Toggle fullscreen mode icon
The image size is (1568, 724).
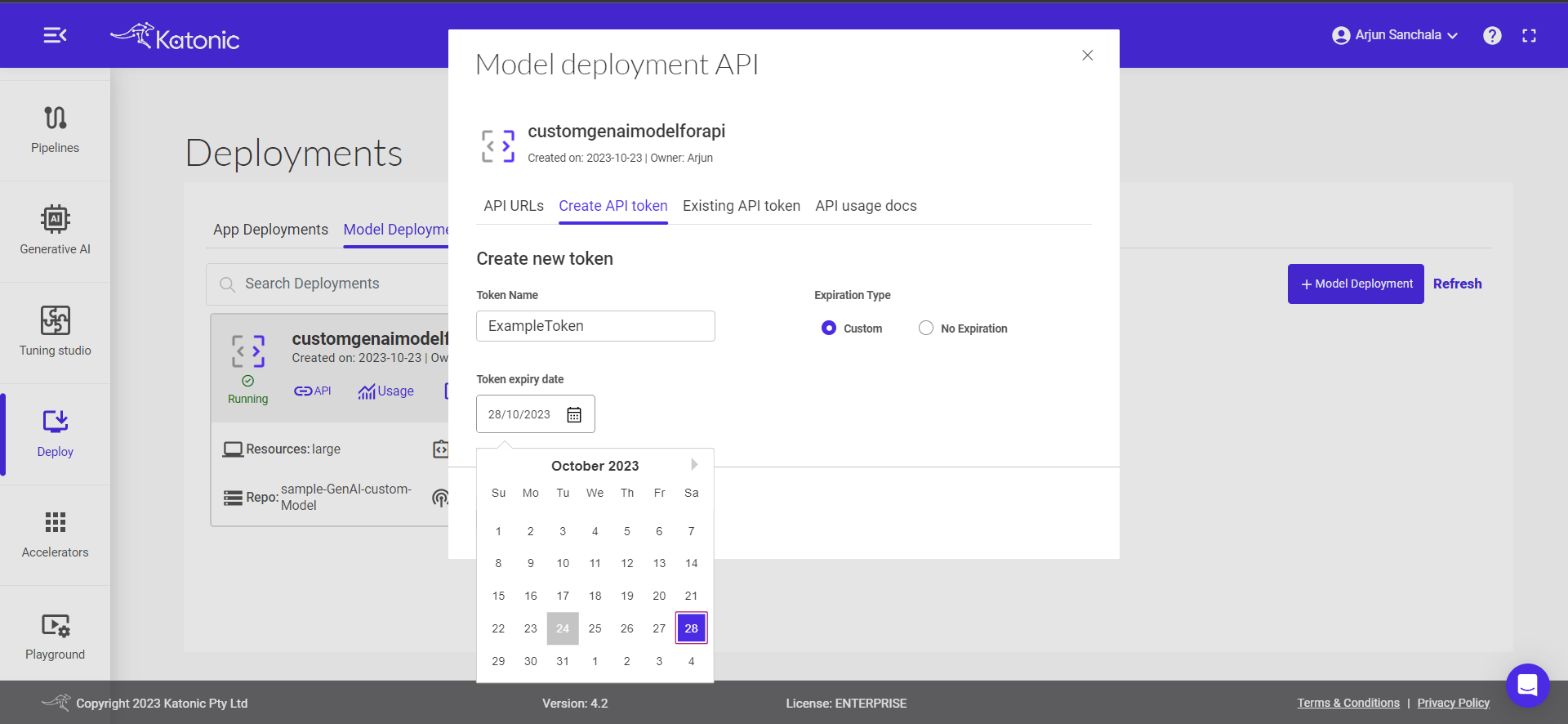pyautogui.click(x=1530, y=35)
